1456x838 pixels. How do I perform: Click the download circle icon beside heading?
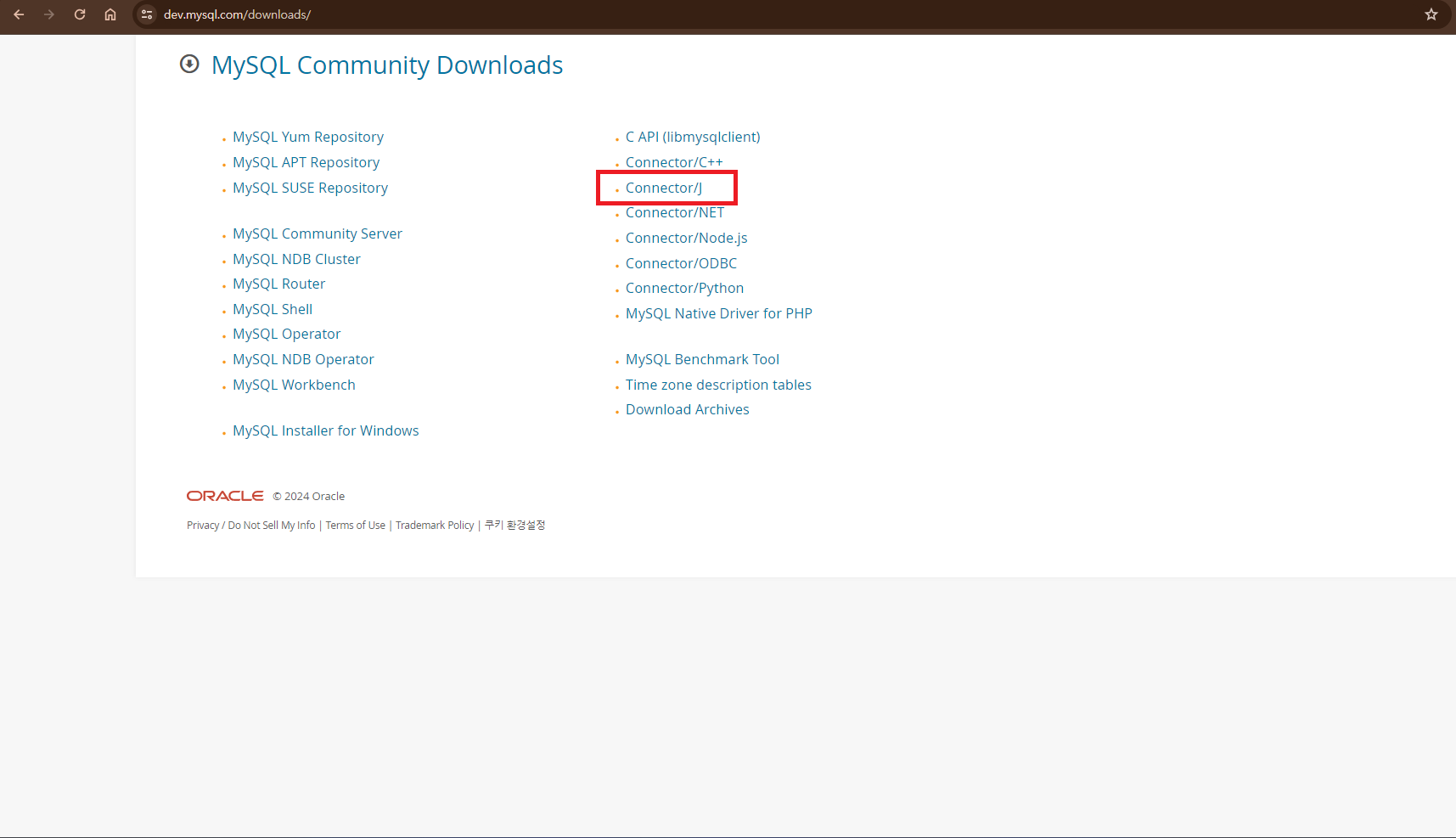(x=189, y=64)
